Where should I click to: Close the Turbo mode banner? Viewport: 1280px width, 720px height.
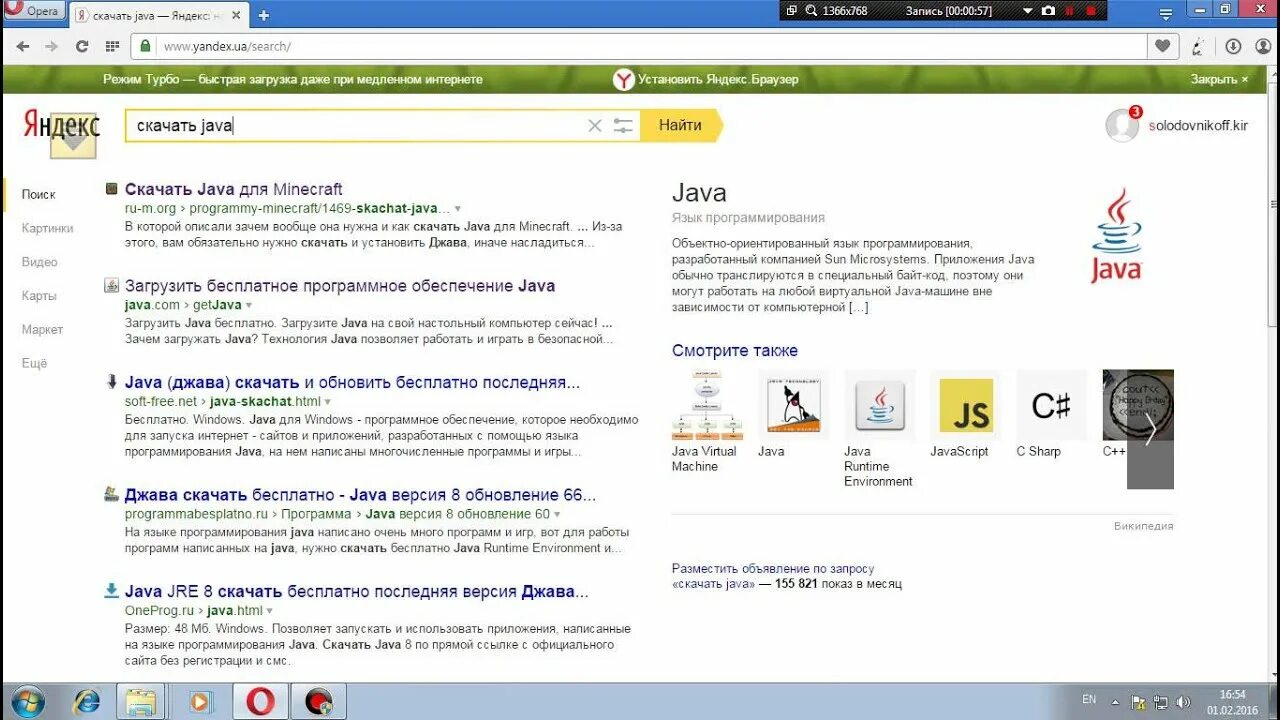tap(1219, 79)
